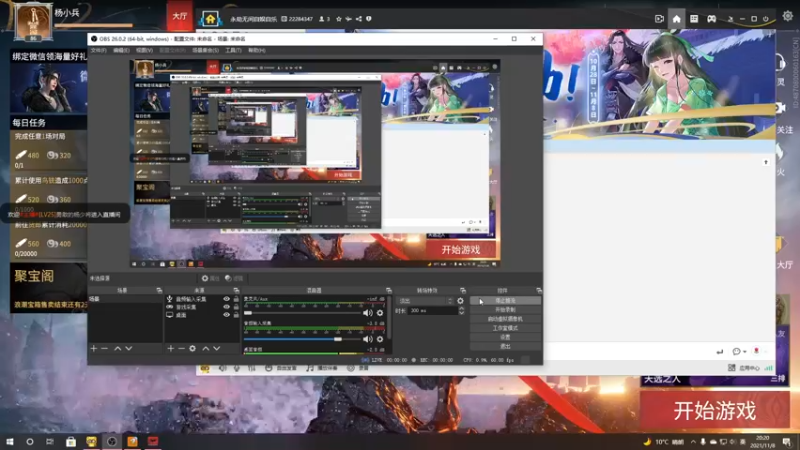Toggle lock on audio input capture source
This screenshot has height=450, width=800.
(x=236, y=299)
